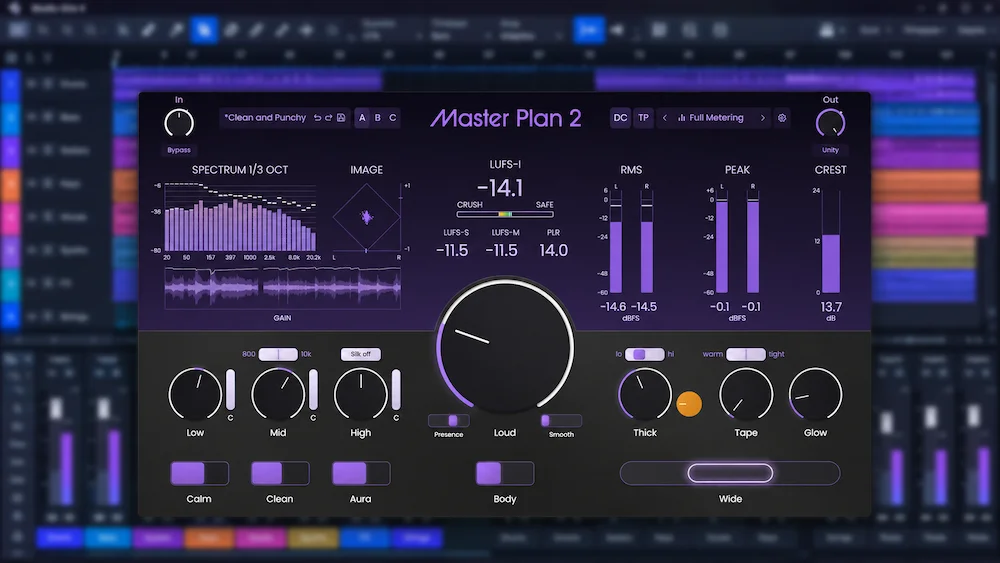The width and height of the screenshot is (1000, 563).
Task: Click the orange indicator beside the Thick knob
Action: coord(689,404)
